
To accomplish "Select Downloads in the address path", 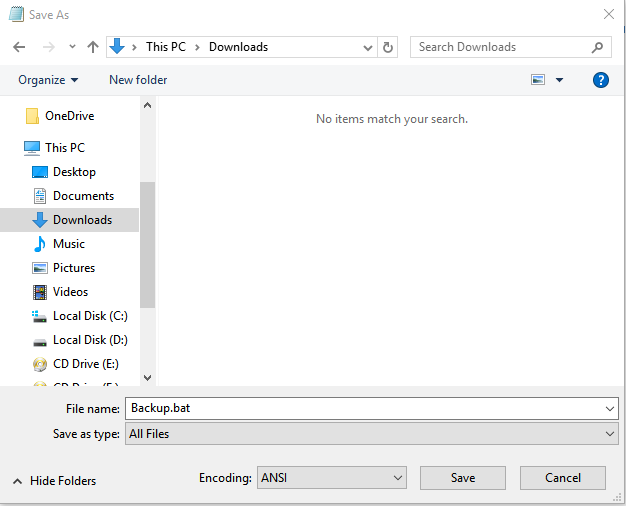I will tap(238, 47).
